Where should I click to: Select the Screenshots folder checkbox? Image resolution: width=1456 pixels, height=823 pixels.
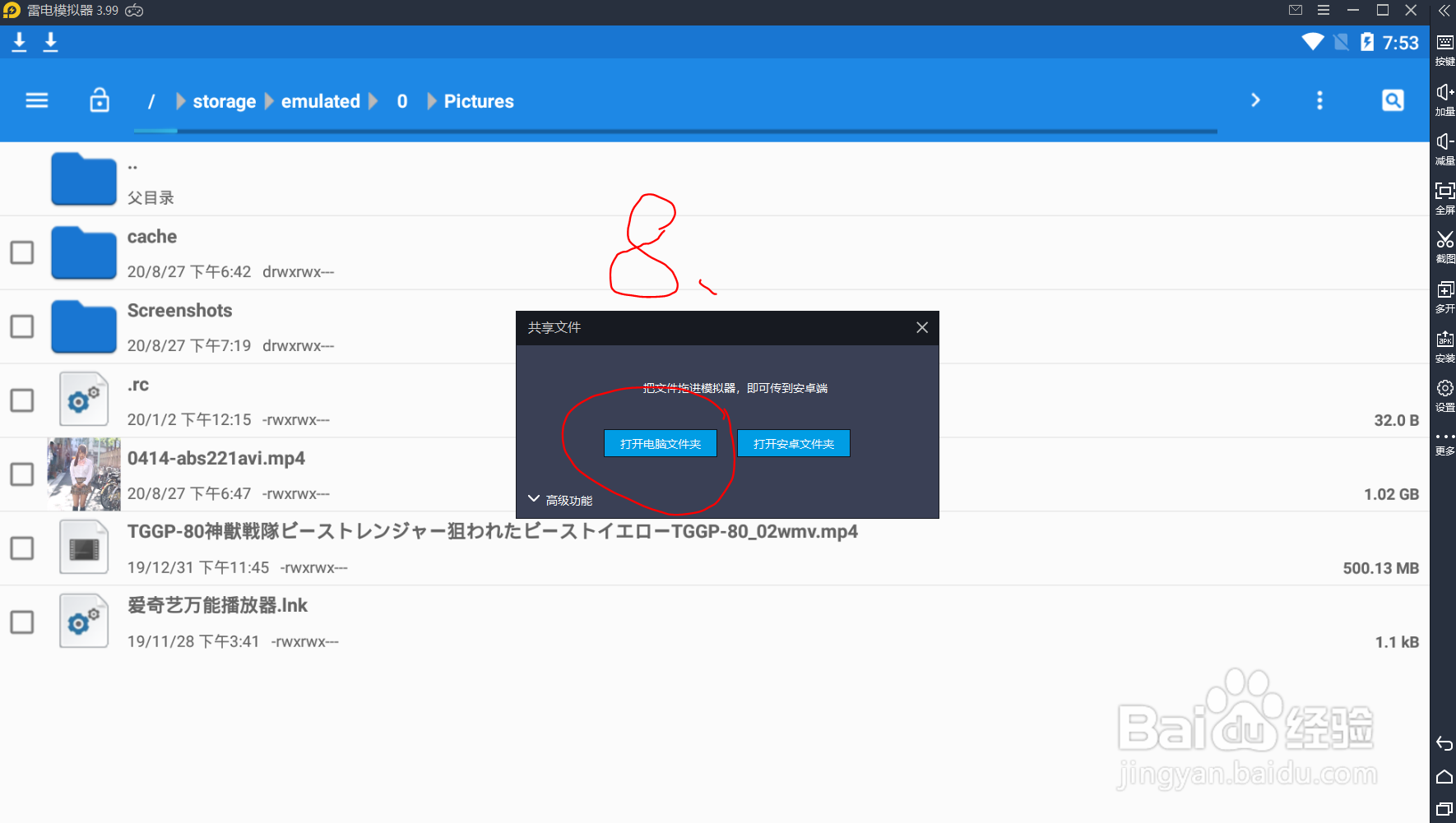click(x=22, y=326)
